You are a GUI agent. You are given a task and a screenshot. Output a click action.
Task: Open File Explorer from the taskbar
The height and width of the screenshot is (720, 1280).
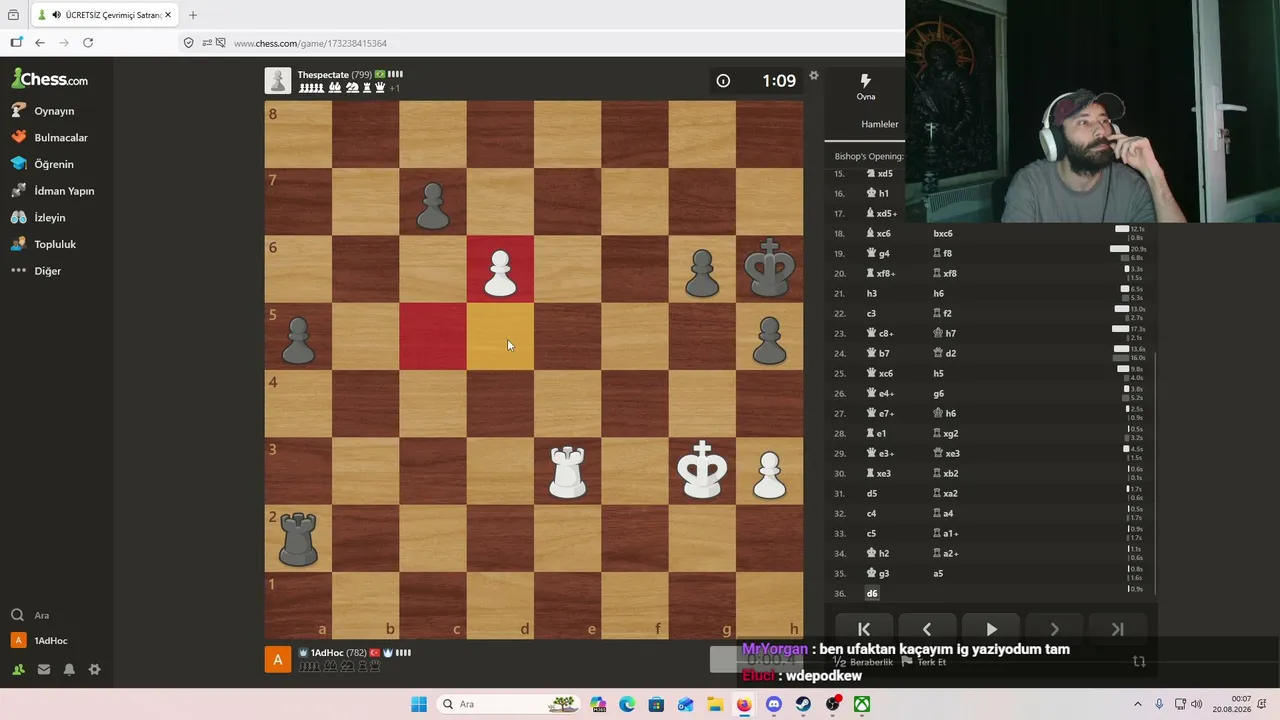715,704
